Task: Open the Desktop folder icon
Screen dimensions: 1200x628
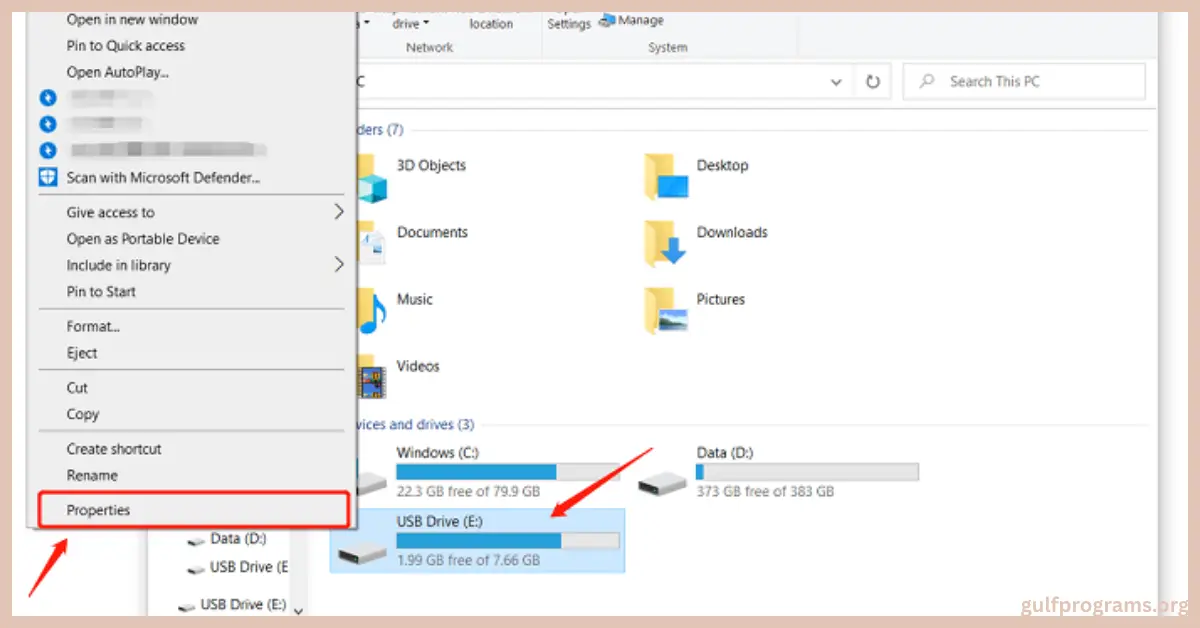Action: (x=666, y=177)
